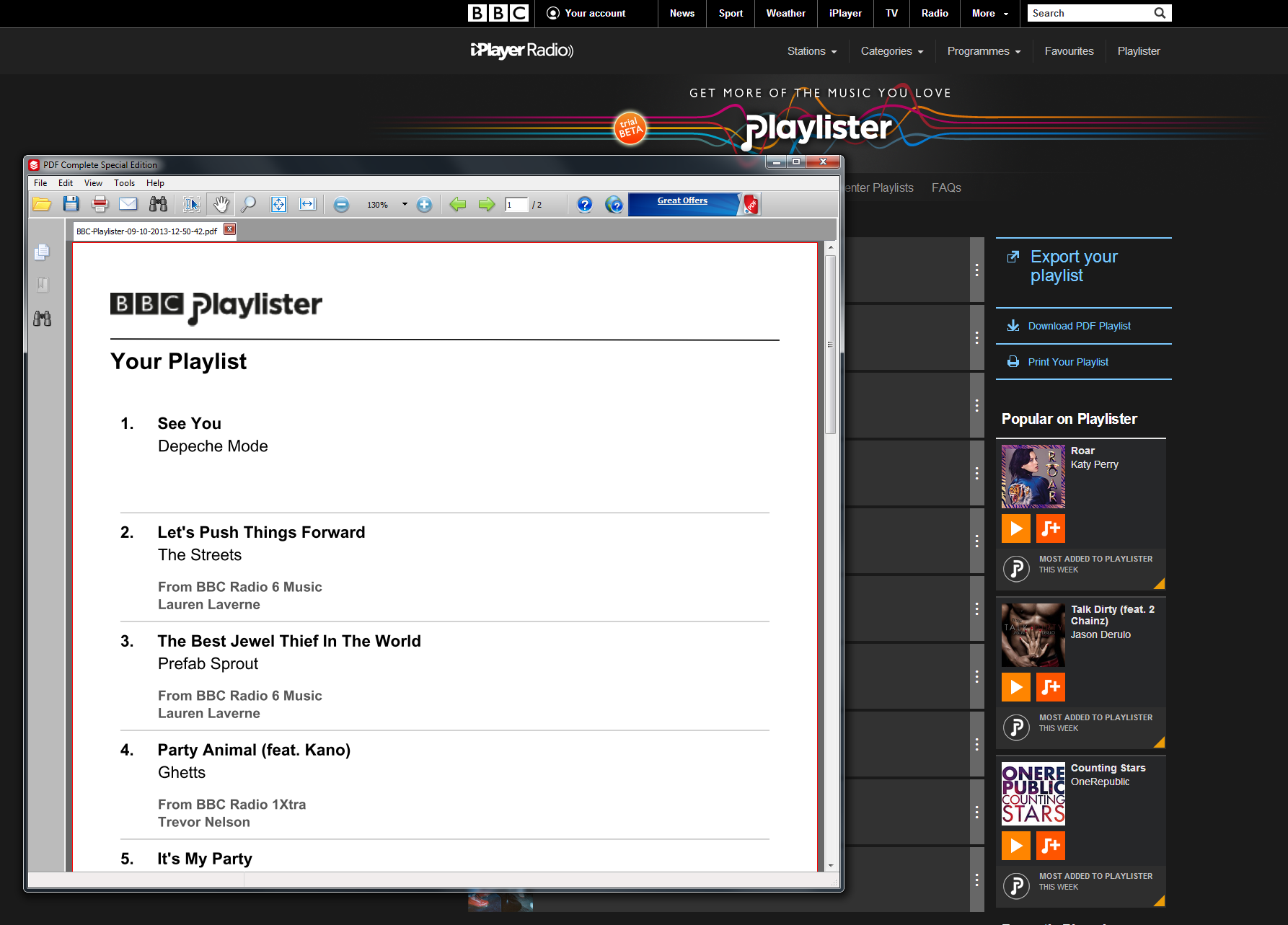Expand the Stations dropdown

[x=812, y=51]
